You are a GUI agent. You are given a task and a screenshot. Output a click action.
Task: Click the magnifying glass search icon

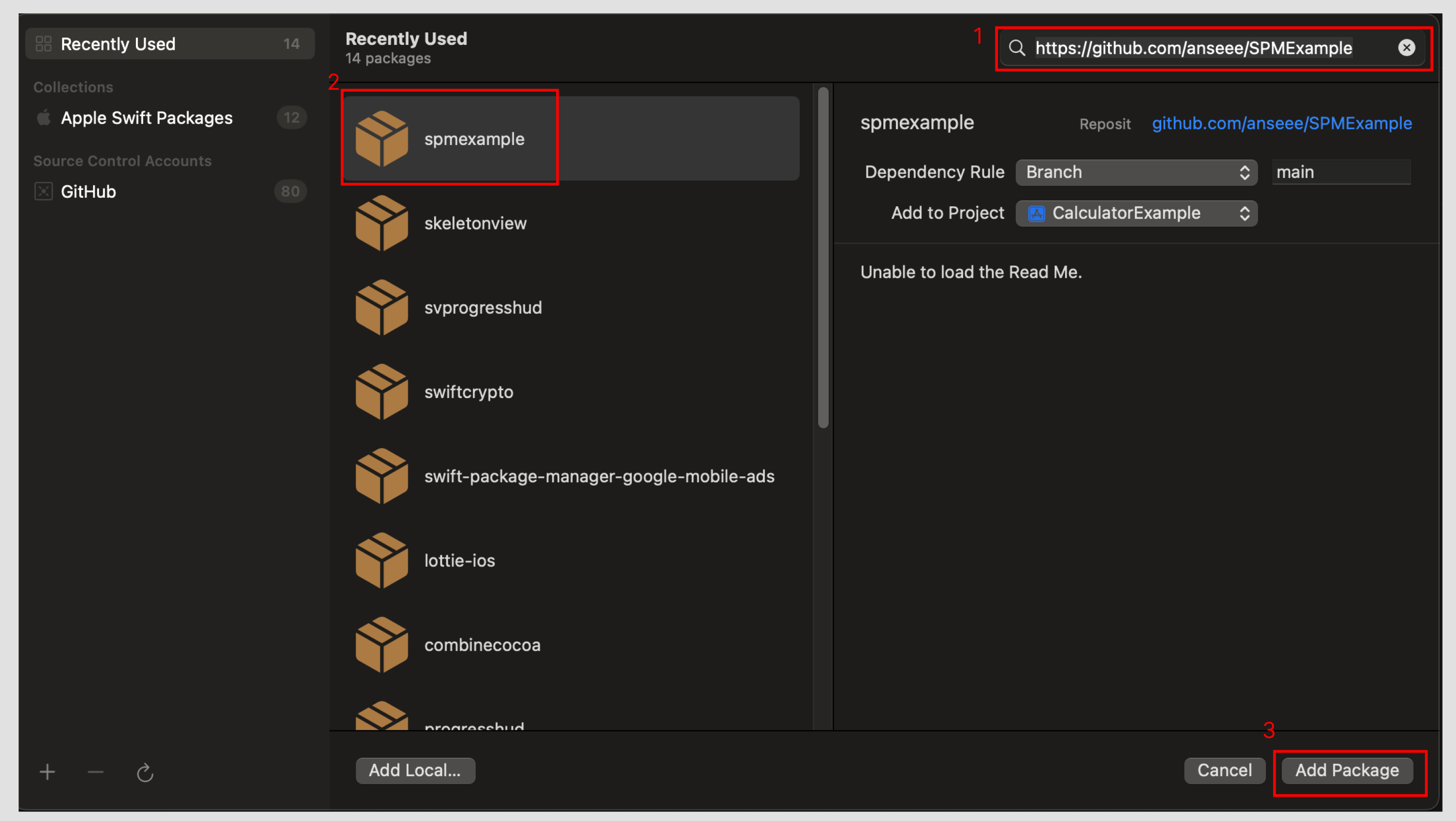click(1017, 48)
